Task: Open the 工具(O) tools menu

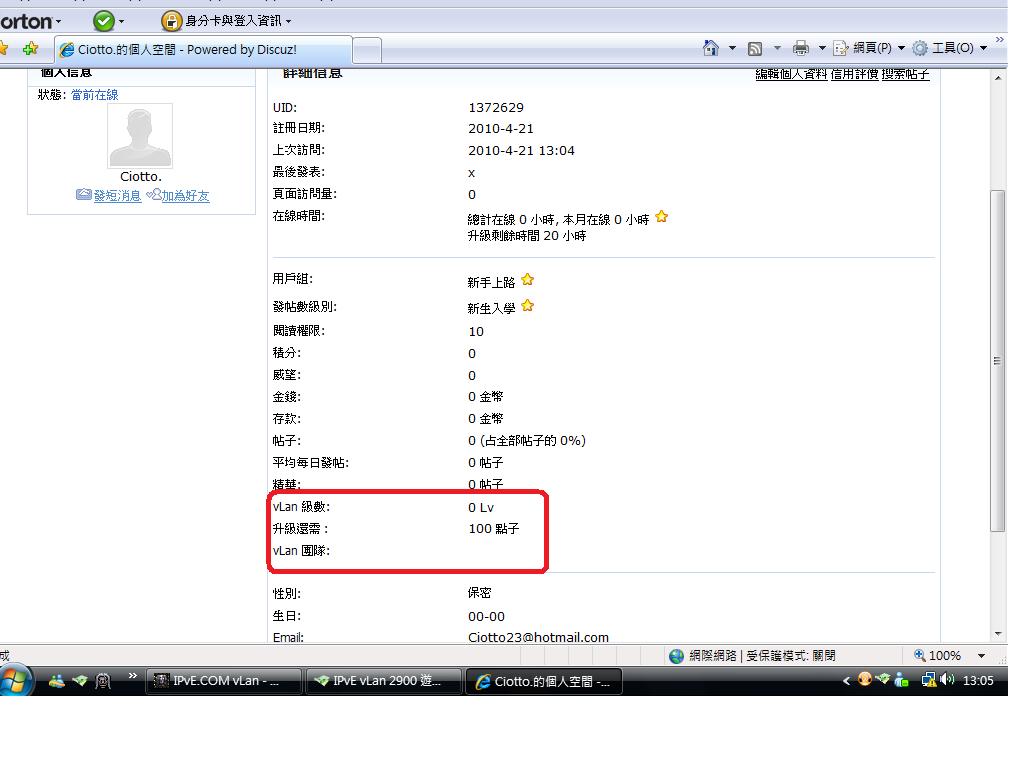Action: (950, 48)
